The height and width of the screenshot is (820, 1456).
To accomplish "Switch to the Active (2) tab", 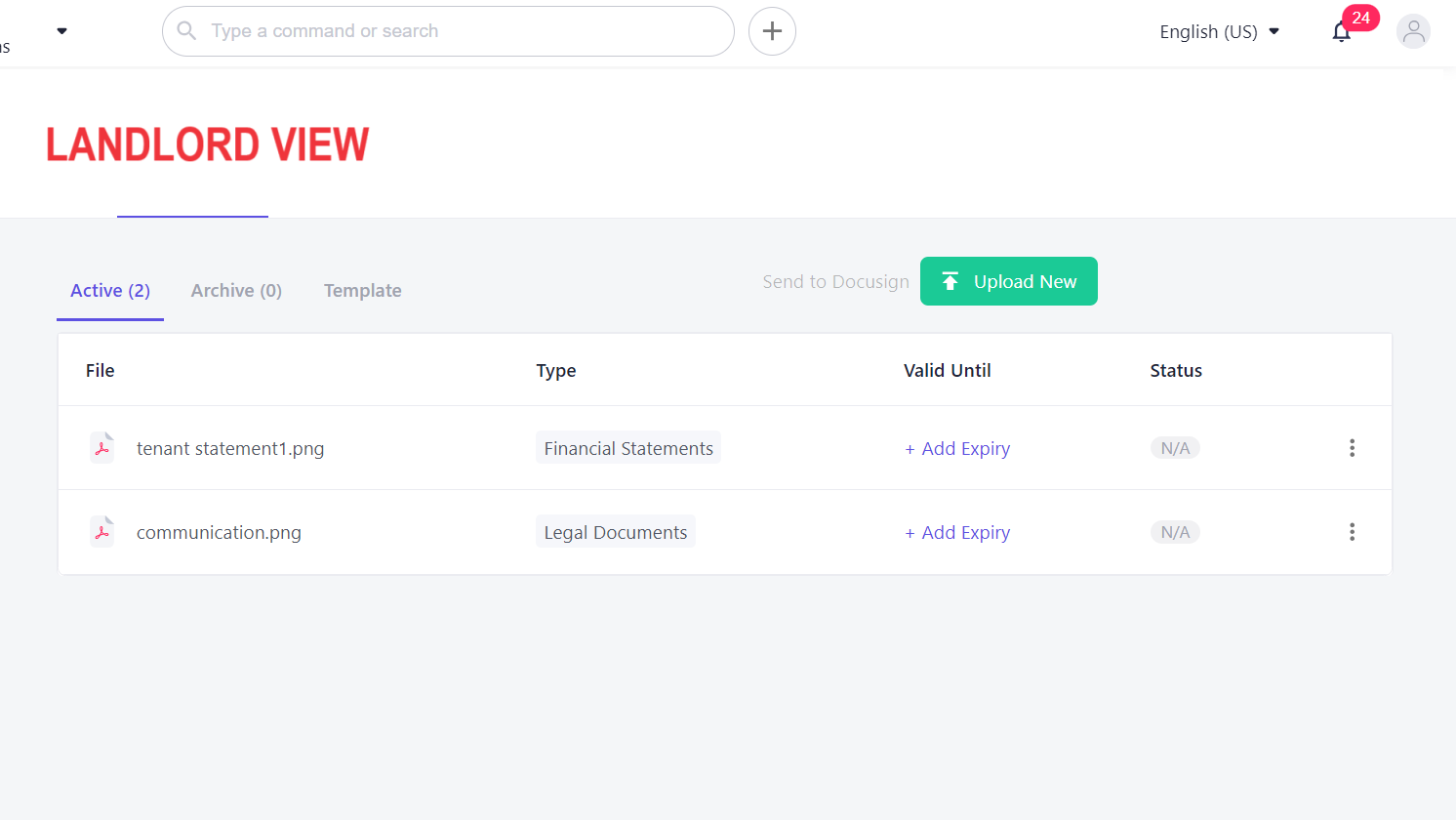I will (x=110, y=290).
